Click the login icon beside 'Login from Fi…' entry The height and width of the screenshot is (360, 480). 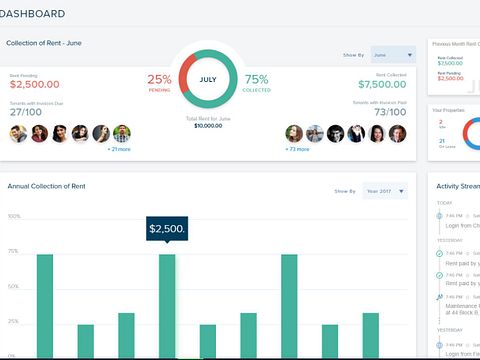439,345
